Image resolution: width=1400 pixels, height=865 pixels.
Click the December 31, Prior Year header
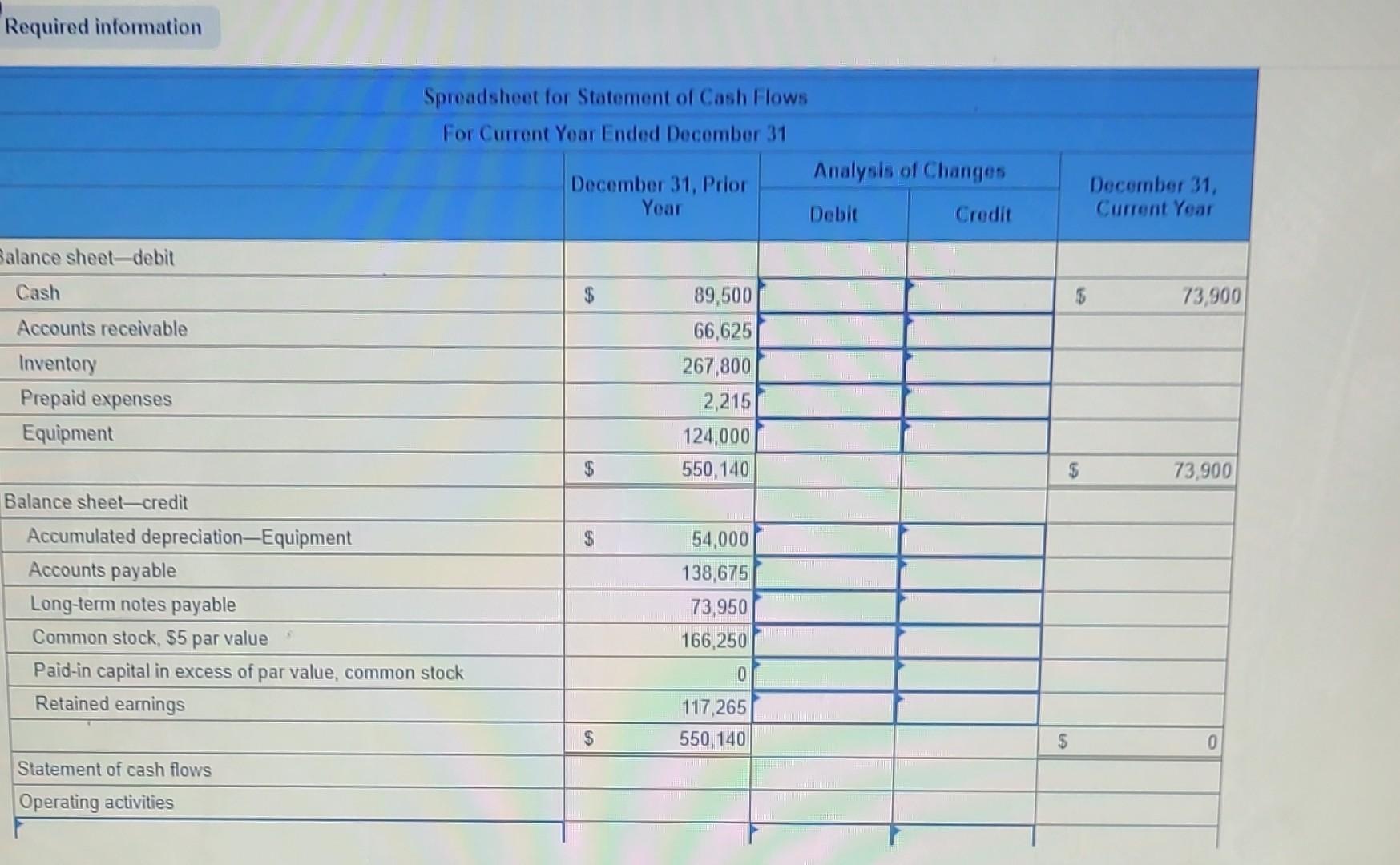[659, 196]
